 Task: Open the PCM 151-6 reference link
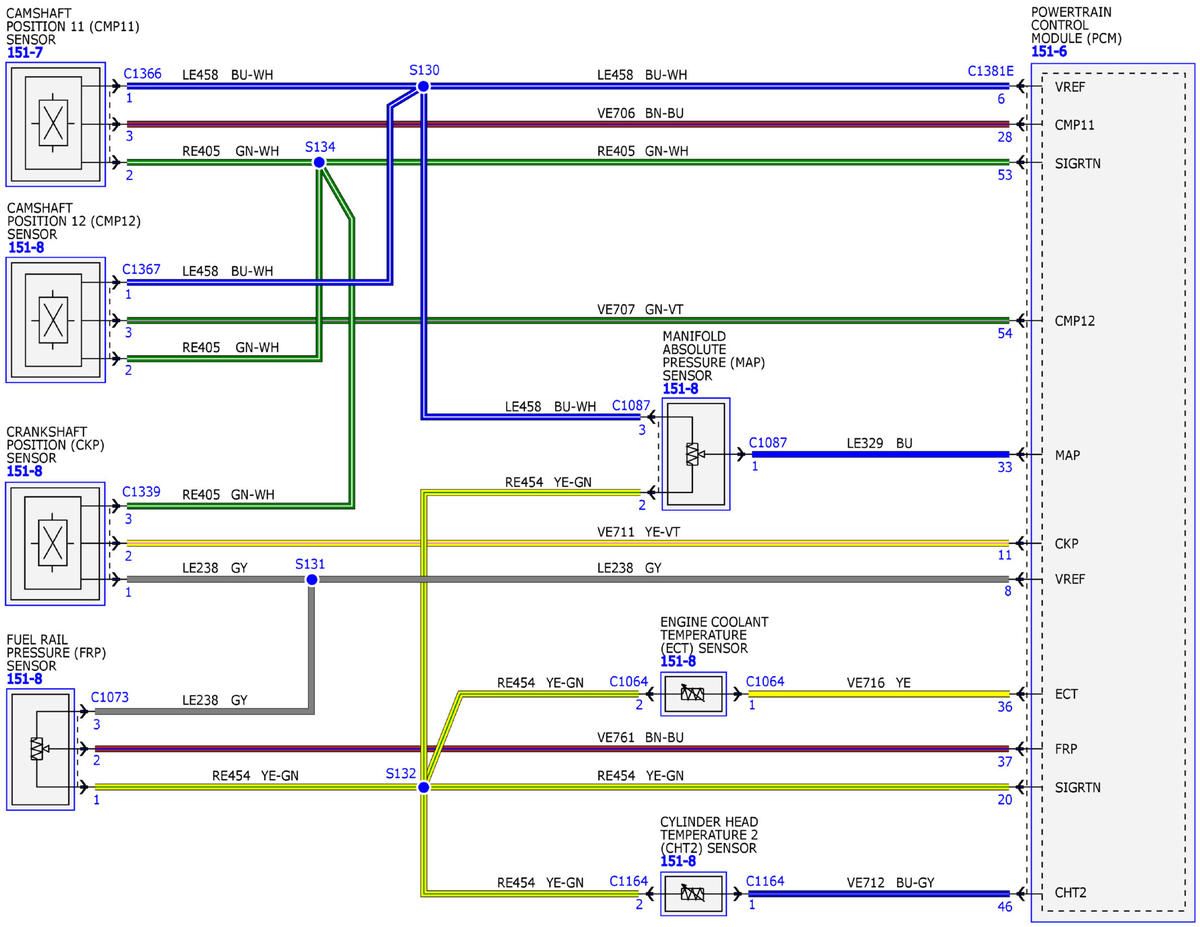(1049, 52)
